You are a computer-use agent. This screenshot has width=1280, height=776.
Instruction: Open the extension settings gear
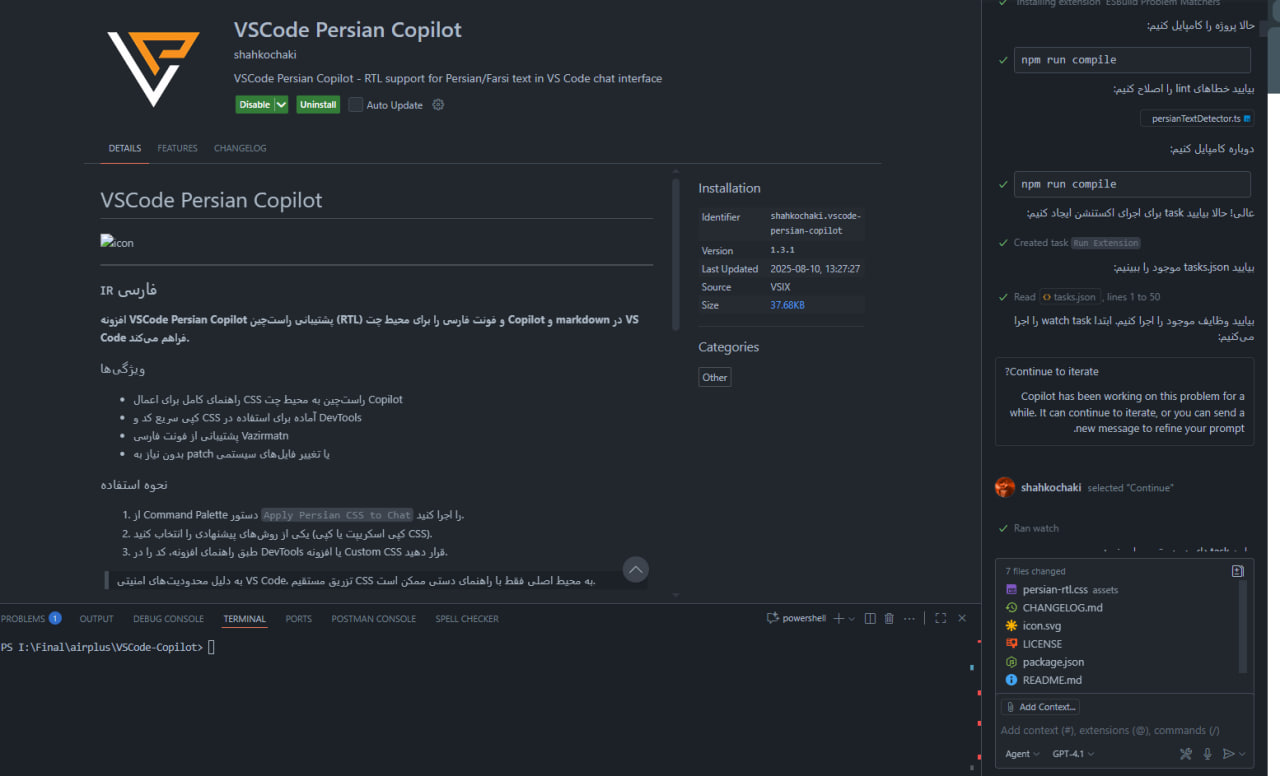pos(437,104)
